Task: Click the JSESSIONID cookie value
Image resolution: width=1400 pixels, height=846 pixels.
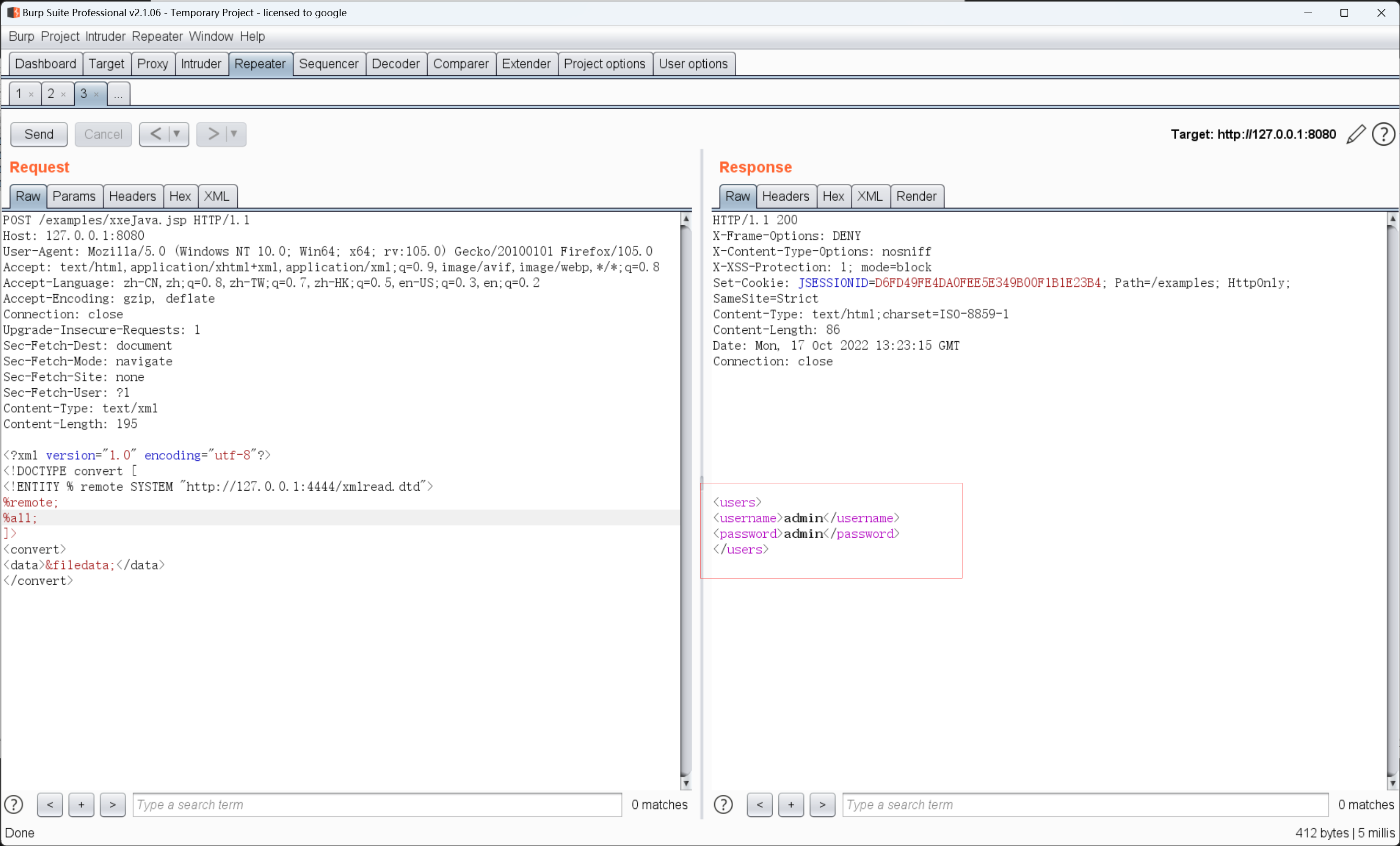Action: pos(988,283)
